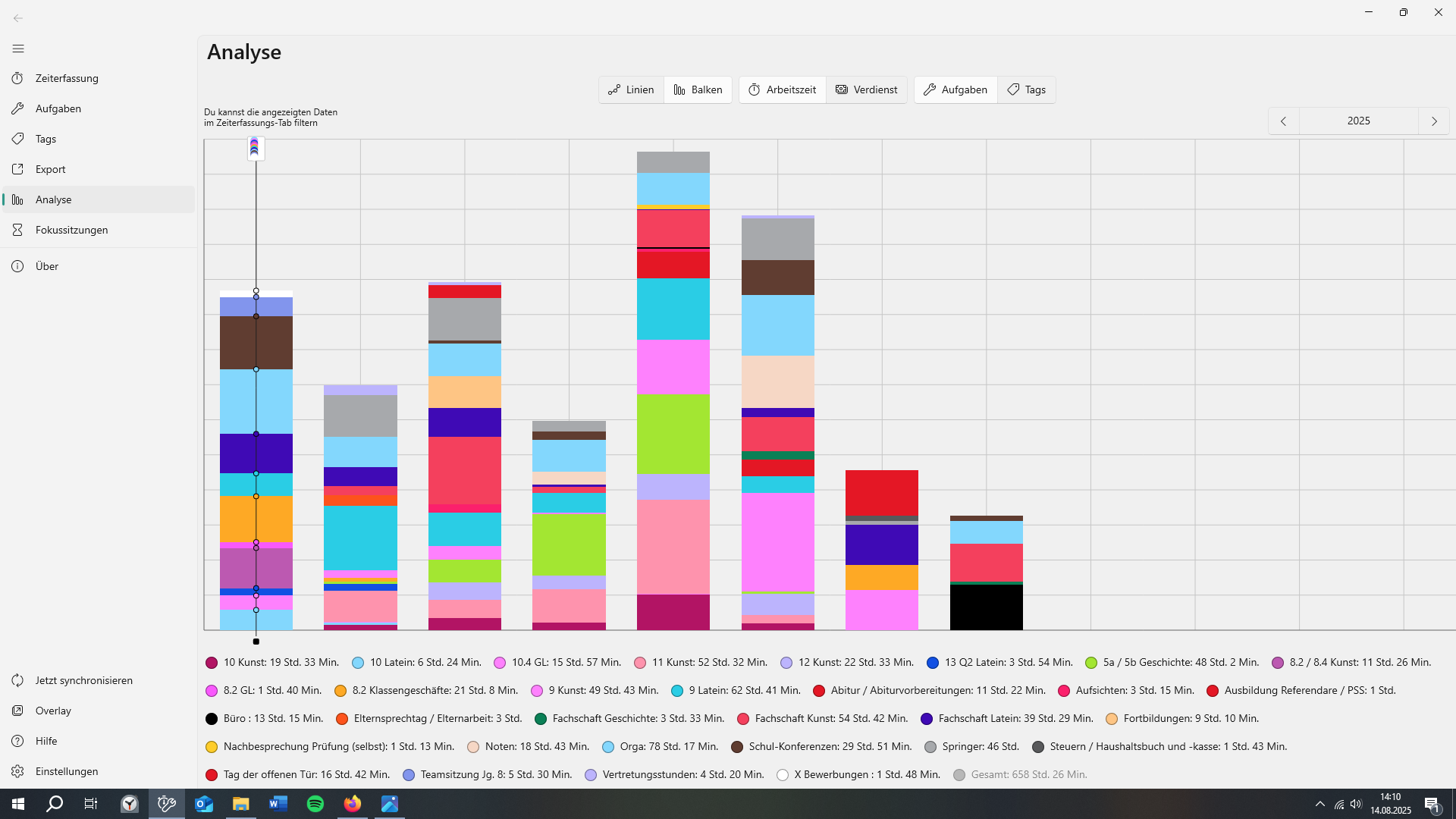
Task: Open the Hilfe page
Action: click(x=45, y=741)
